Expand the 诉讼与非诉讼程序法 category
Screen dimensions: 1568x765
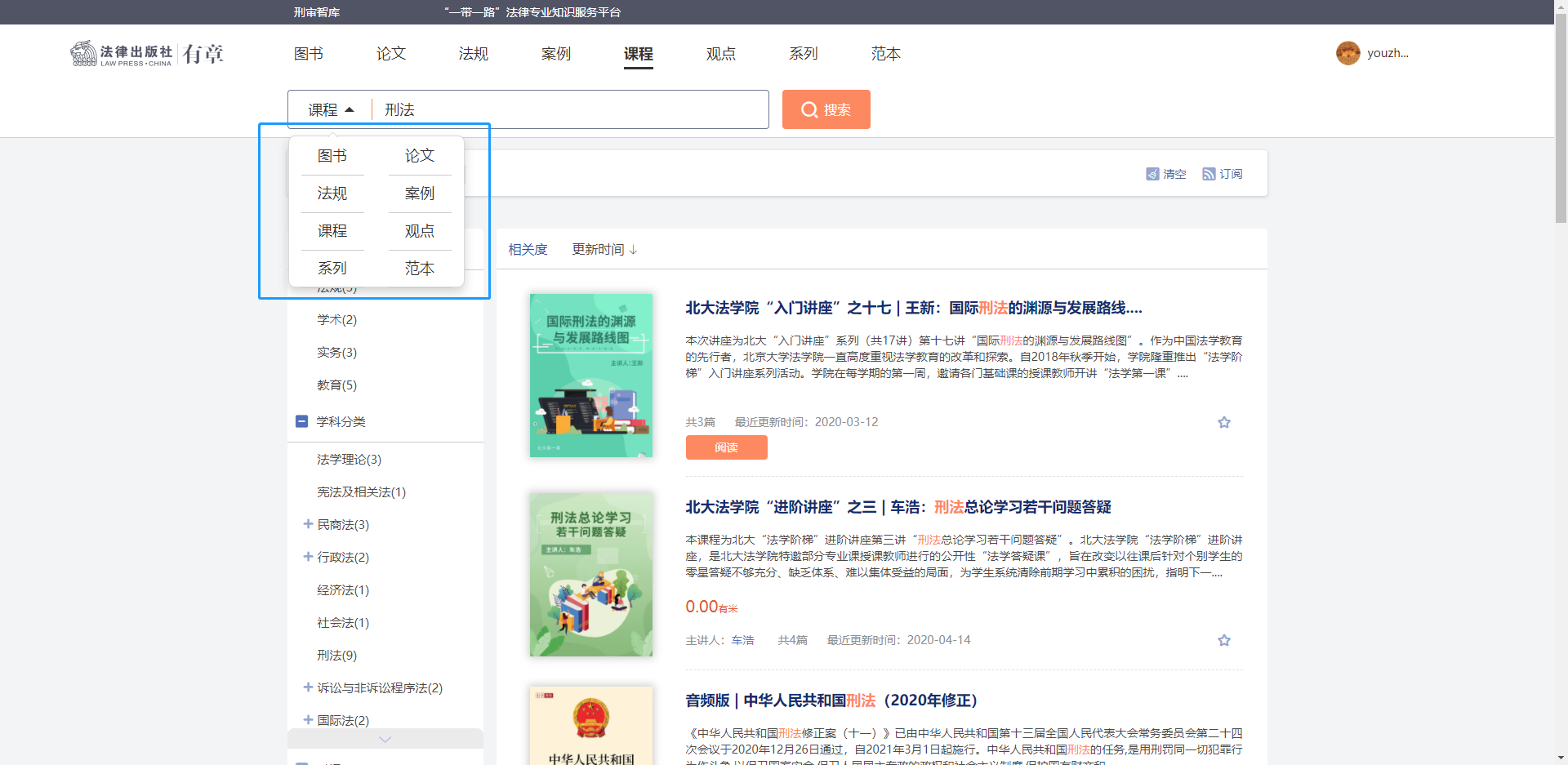click(308, 687)
